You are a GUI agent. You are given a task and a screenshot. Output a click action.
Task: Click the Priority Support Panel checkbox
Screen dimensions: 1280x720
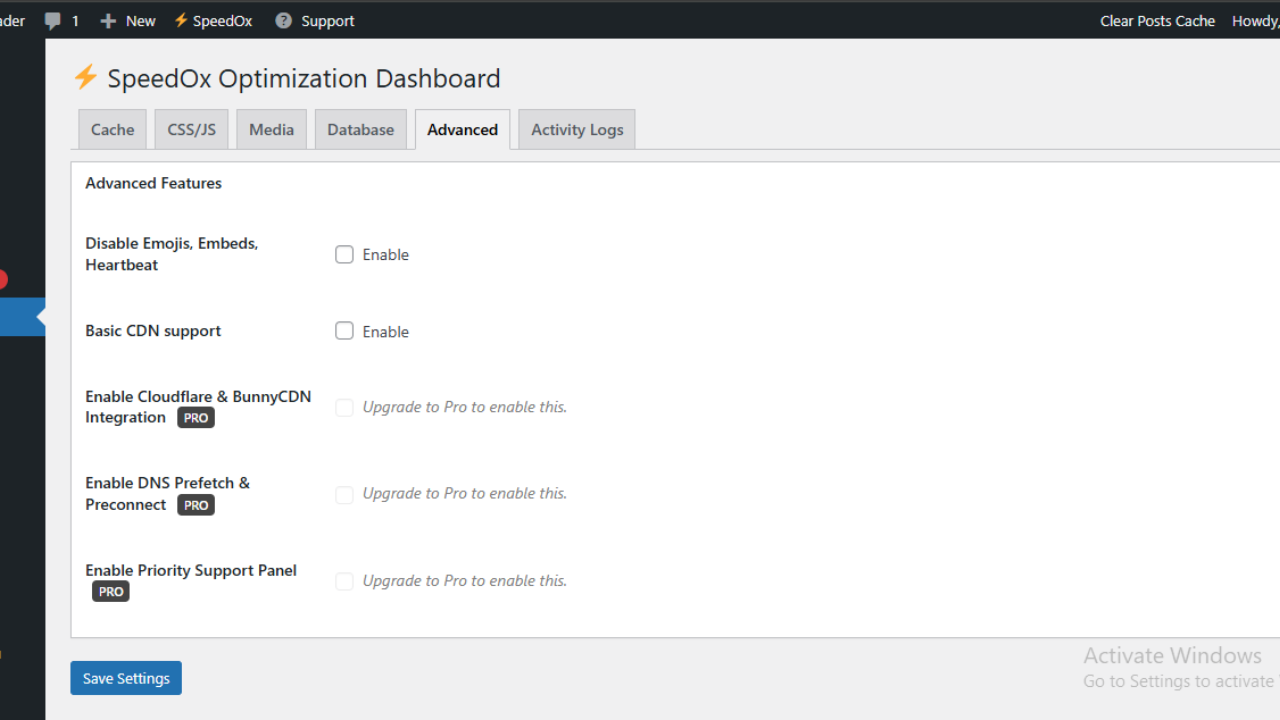click(344, 581)
